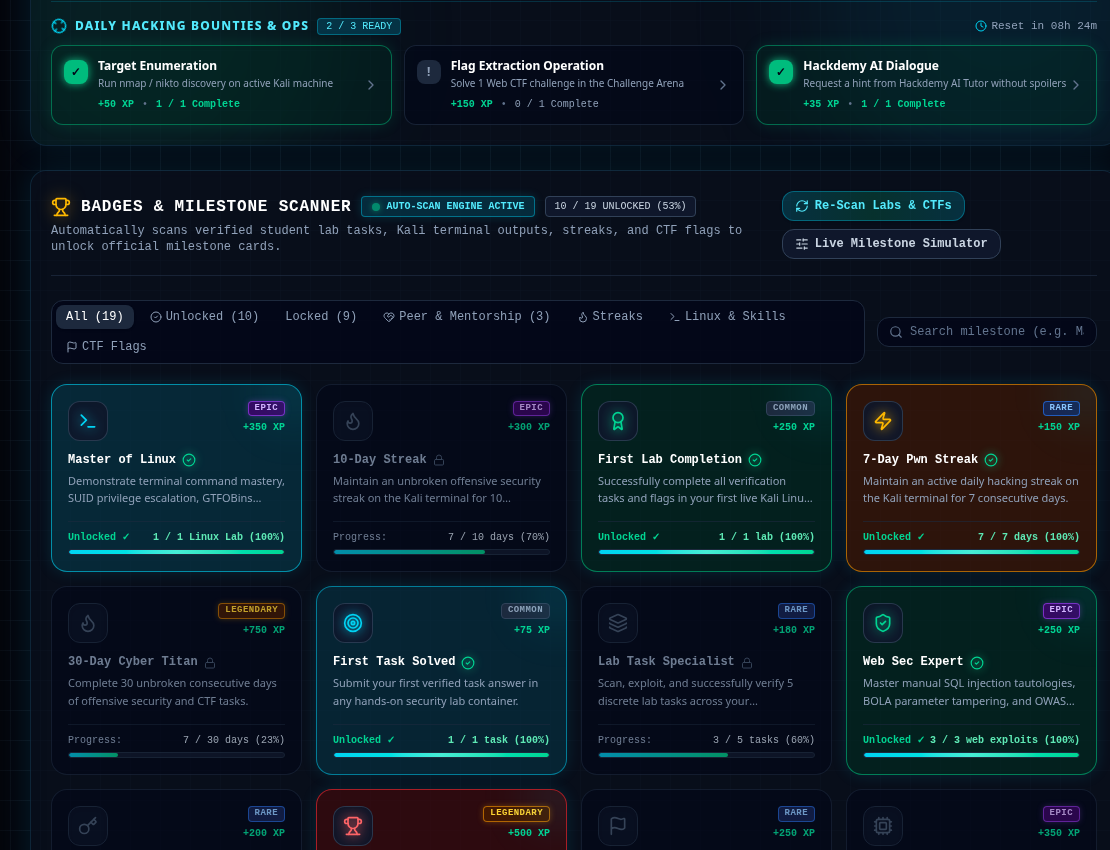The height and width of the screenshot is (850, 1110).
Task: Click the key icon on the +200 XP card
Action: click(88, 826)
